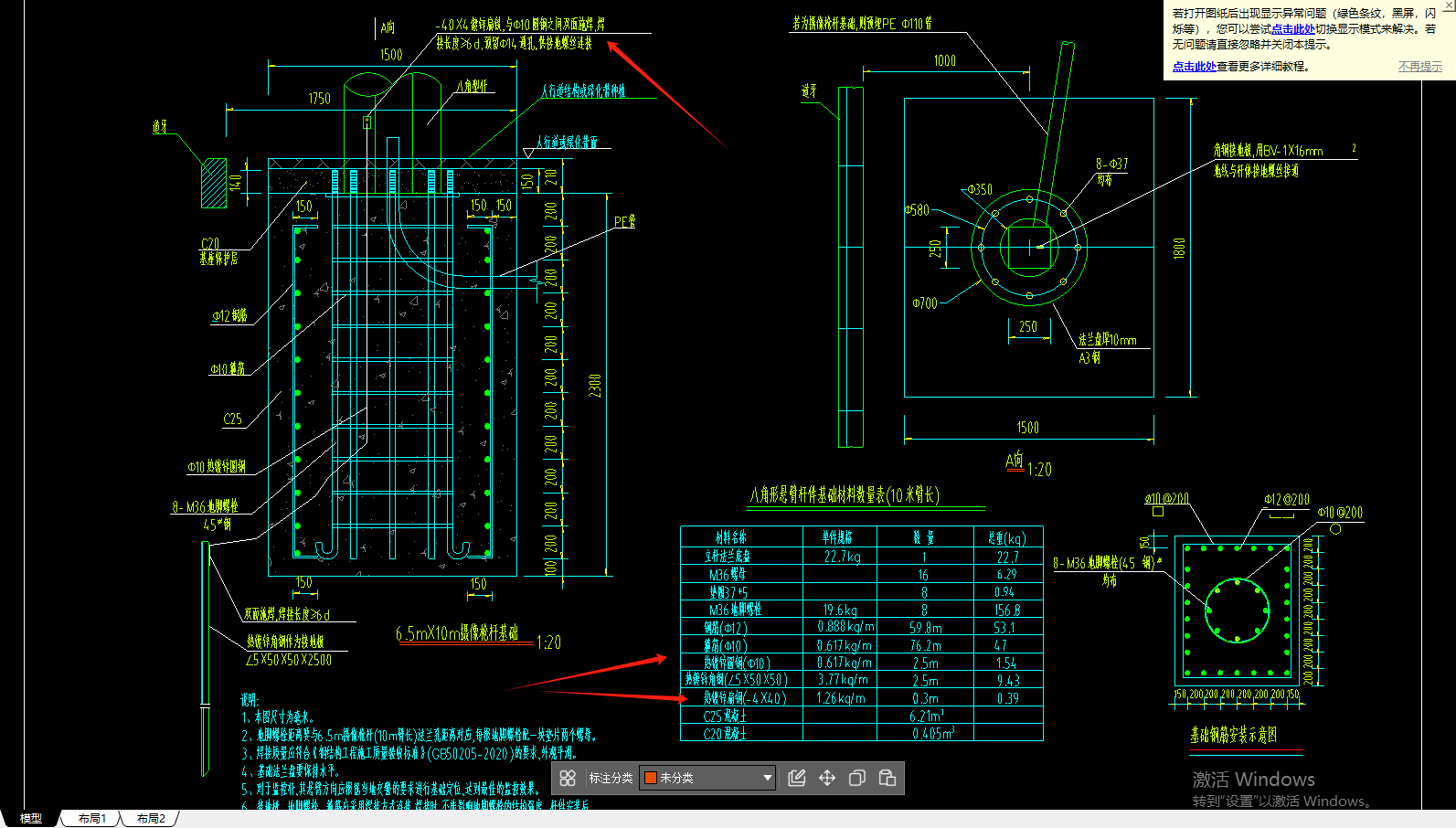1456x828 pixels.
Task: Click the table cell 0.405m³
Action: click(x=933, y=733)
